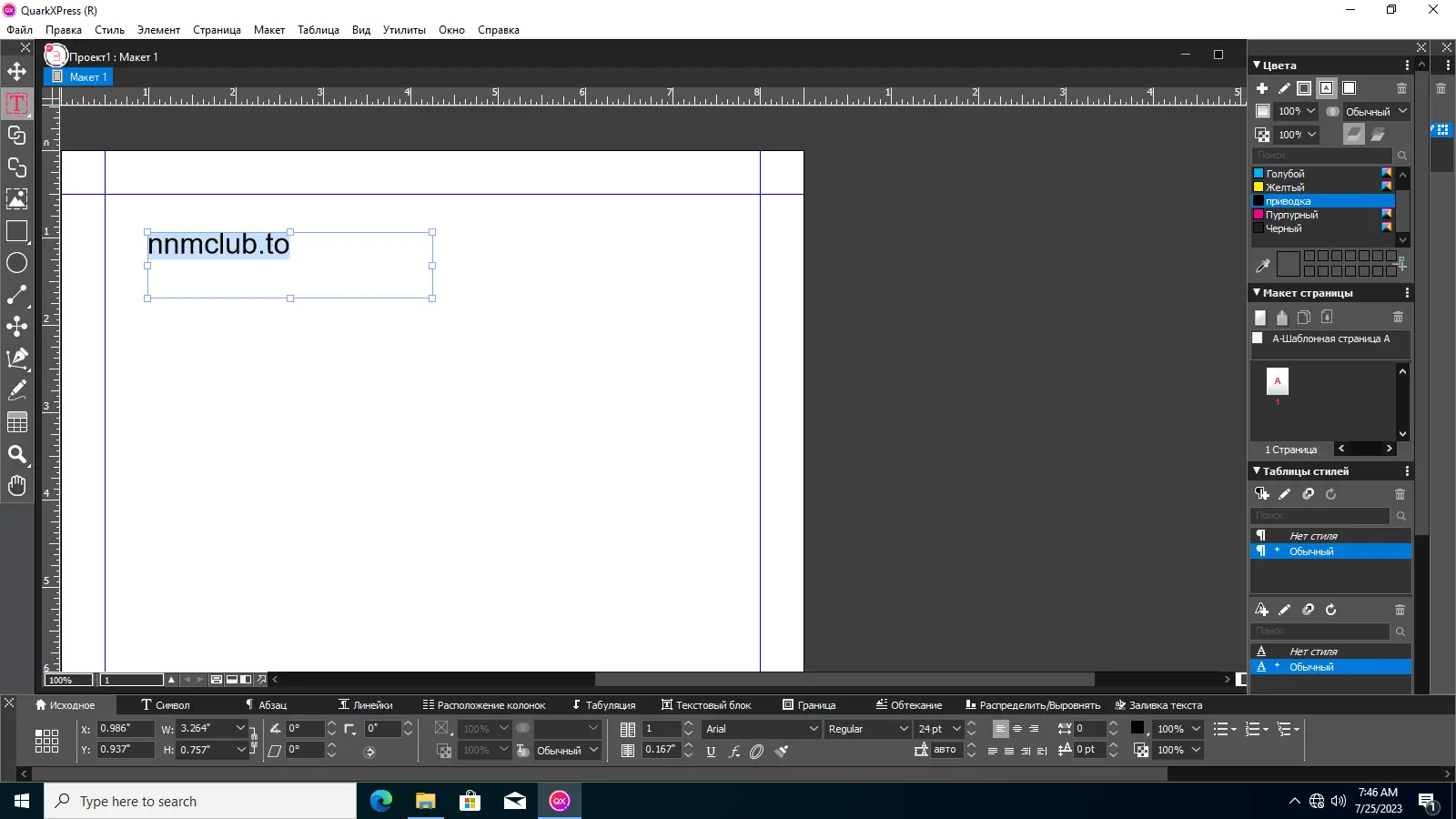Open the Arial font dropdown
Screen dimensions: 1456x819
coord(763,729)
